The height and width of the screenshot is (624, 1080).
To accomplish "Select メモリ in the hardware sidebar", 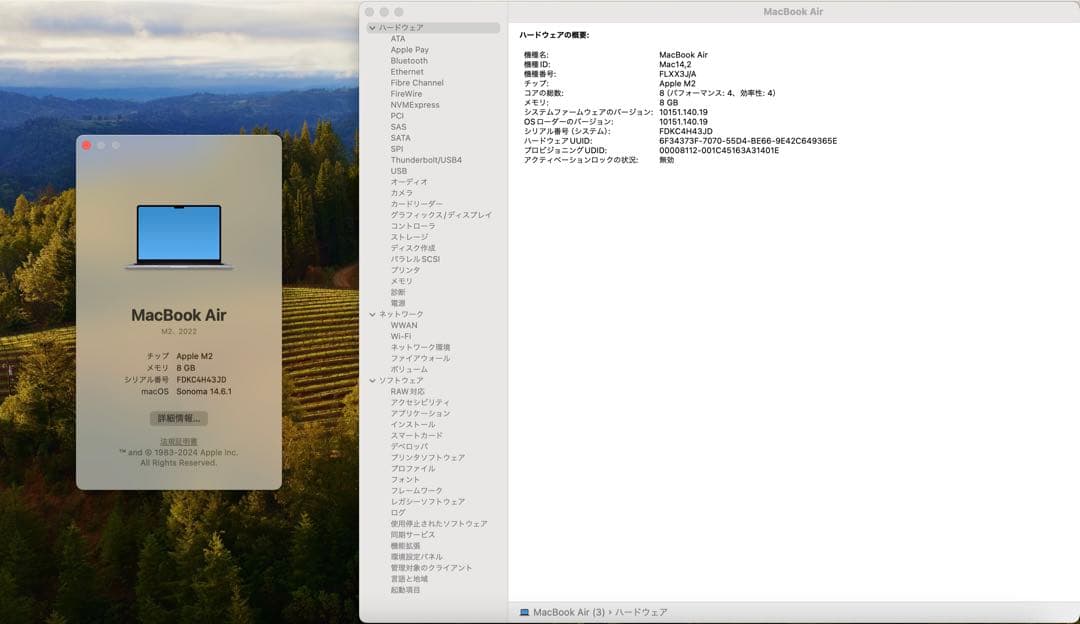I will (401, 280).
